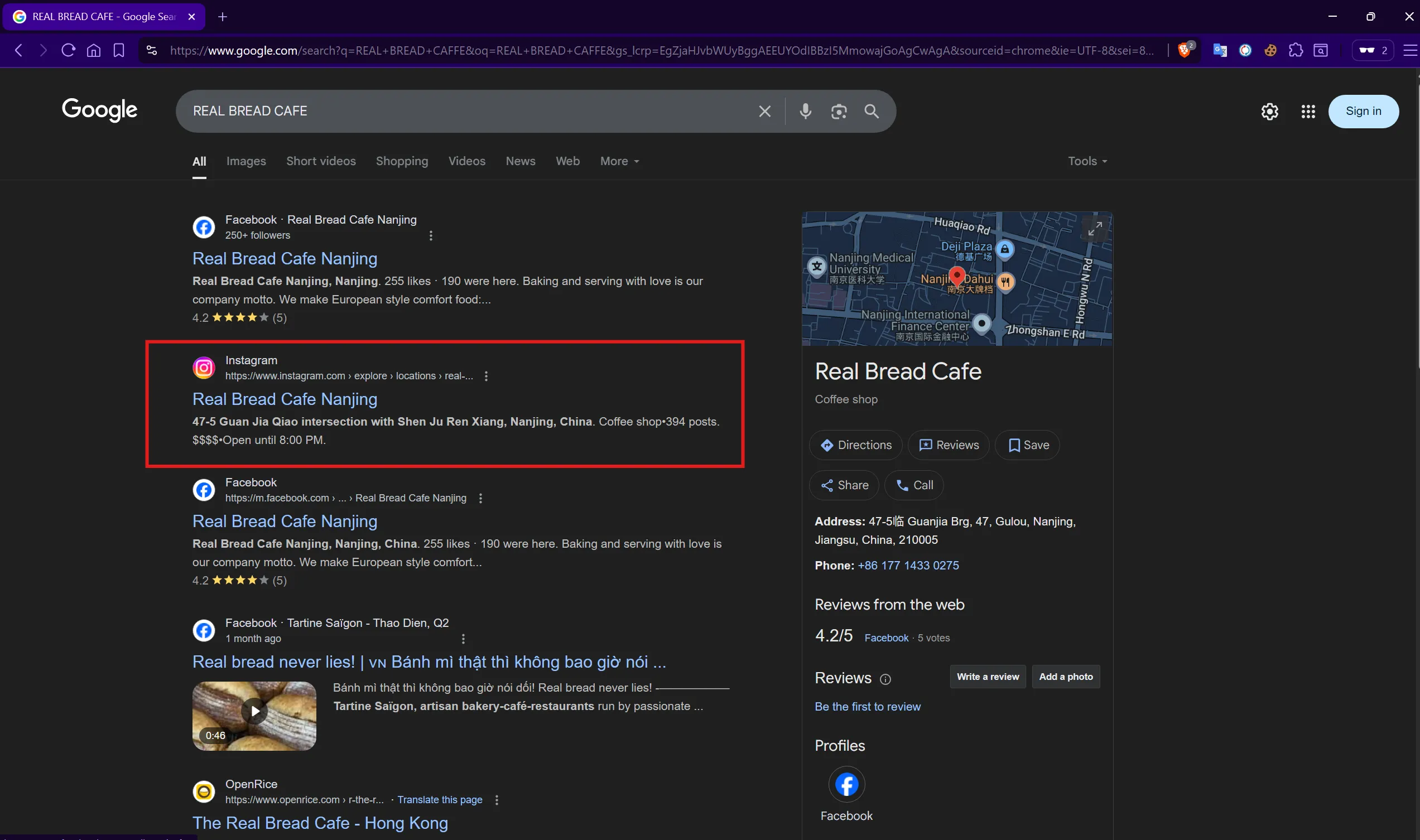This screenshot has height=840, width=1420.
Task: Open the Extensions puzzle-piece menu
Action: (x=1296, y=50)
